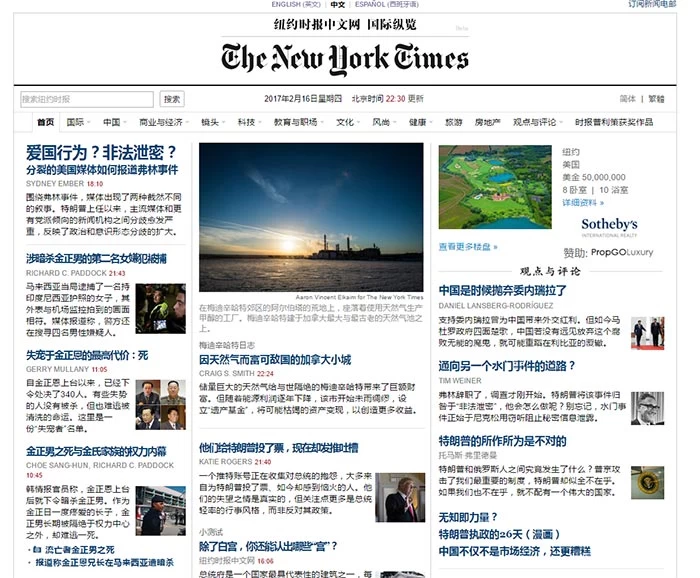Screen dimensions: 700x578
Task: Click The New York Times logo
Action: pyautogui.click(x=345, y=58)
